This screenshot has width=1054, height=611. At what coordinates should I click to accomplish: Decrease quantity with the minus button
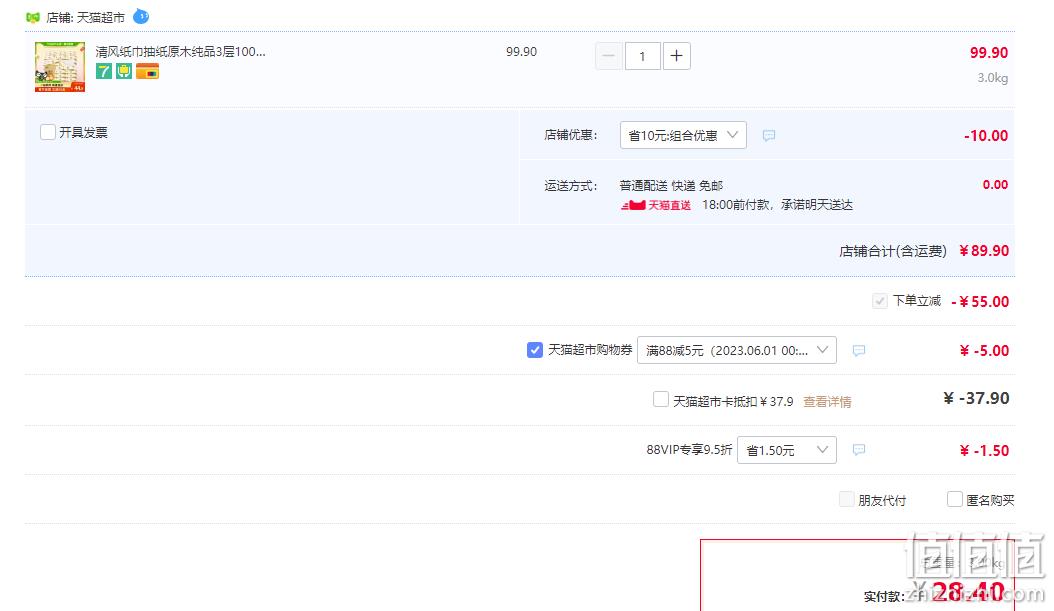(608, 56)
